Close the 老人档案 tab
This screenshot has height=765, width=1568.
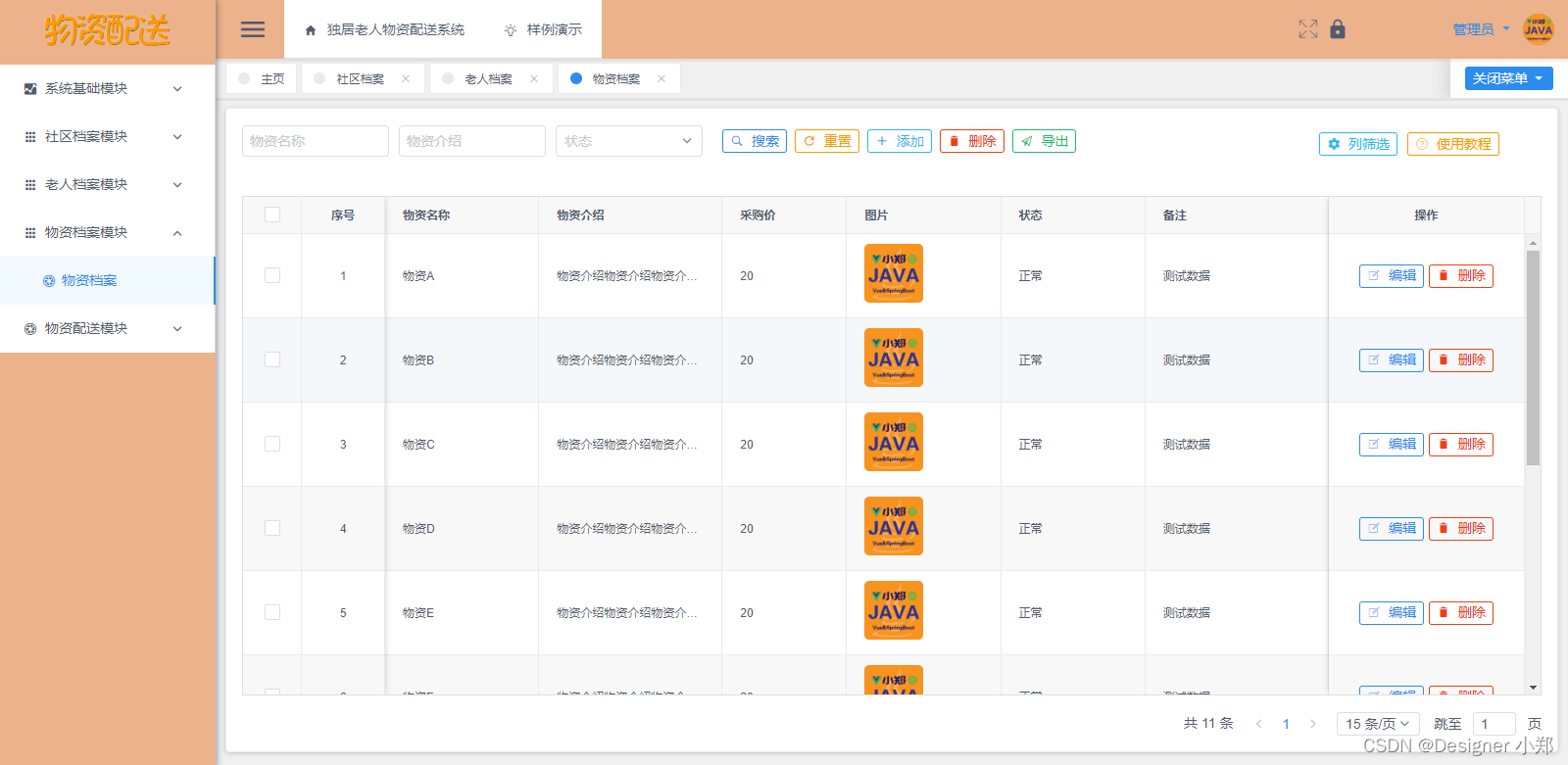pos(534,79)
